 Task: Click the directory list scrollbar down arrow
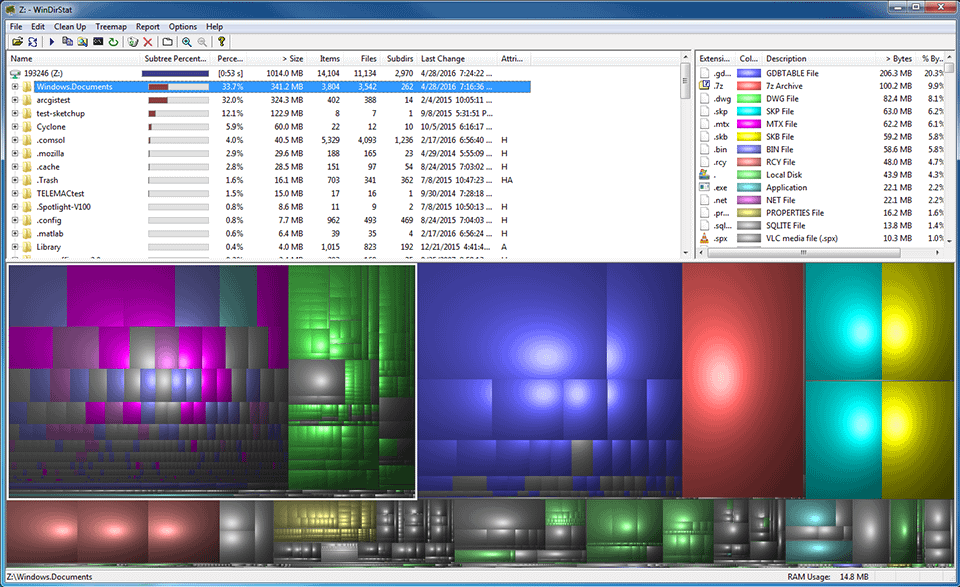coord(686,253)
